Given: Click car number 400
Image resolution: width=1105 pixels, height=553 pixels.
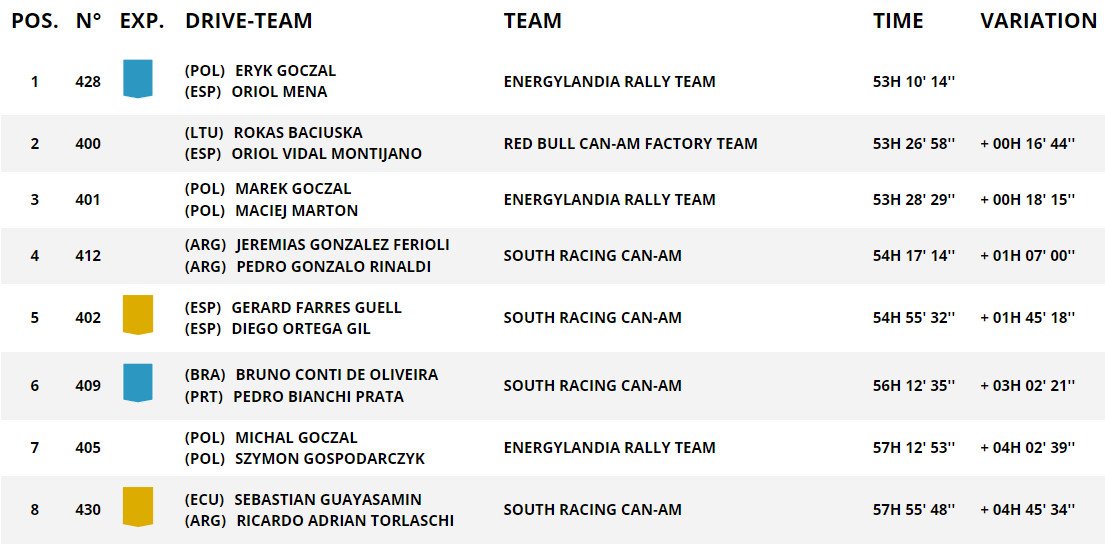Looking at the screenshot, I should (x=88, y=144).
